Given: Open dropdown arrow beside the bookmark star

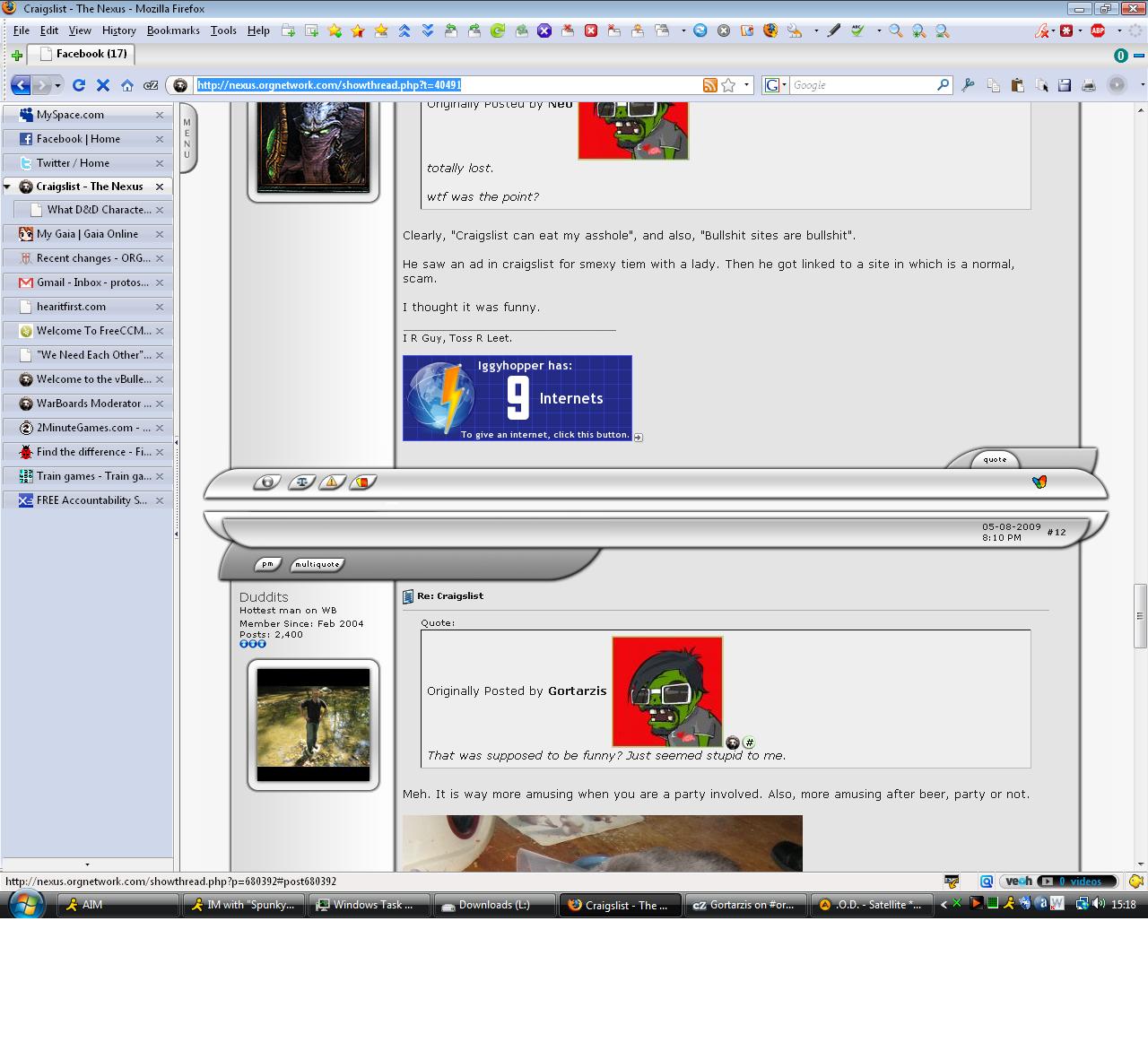Looking at the screenshot, I should [746, 85].
